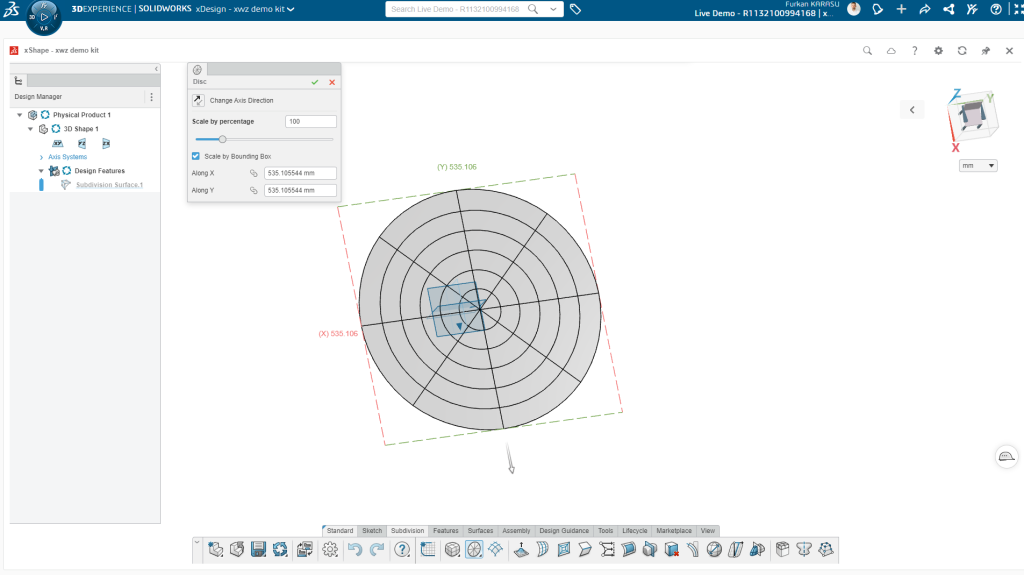
Task: Uncheck Scale by Bounding Box
Action: tap(196, 156)
